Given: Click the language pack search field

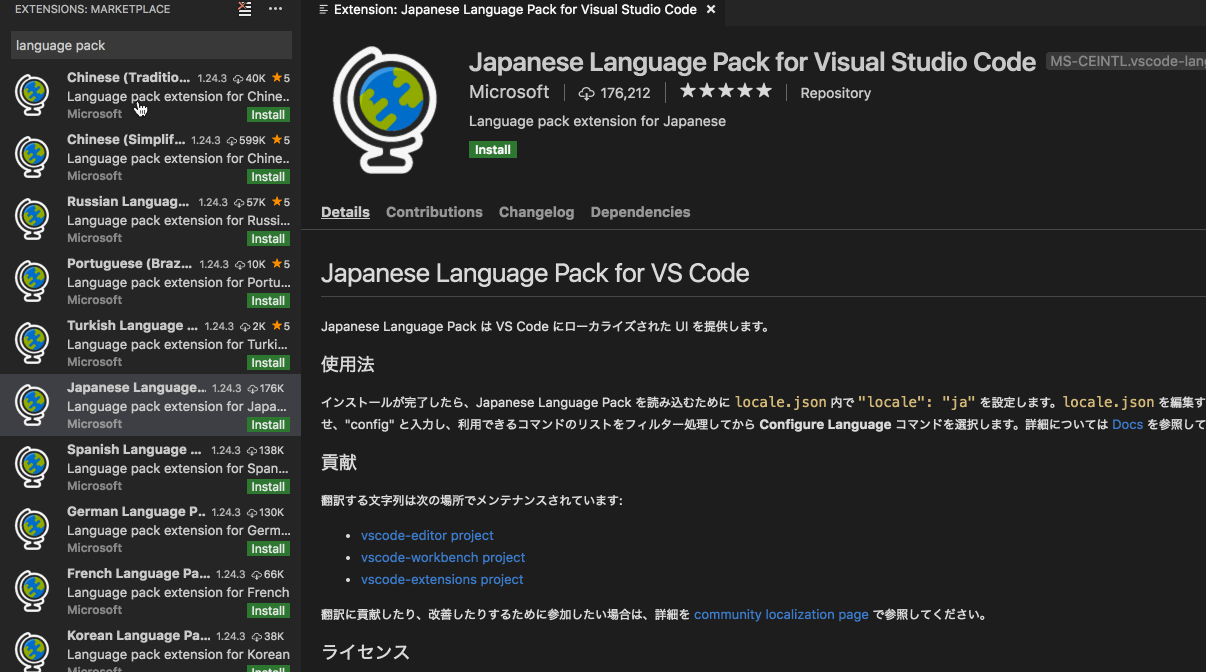Looking at the screenshot, I should [150, 45].
